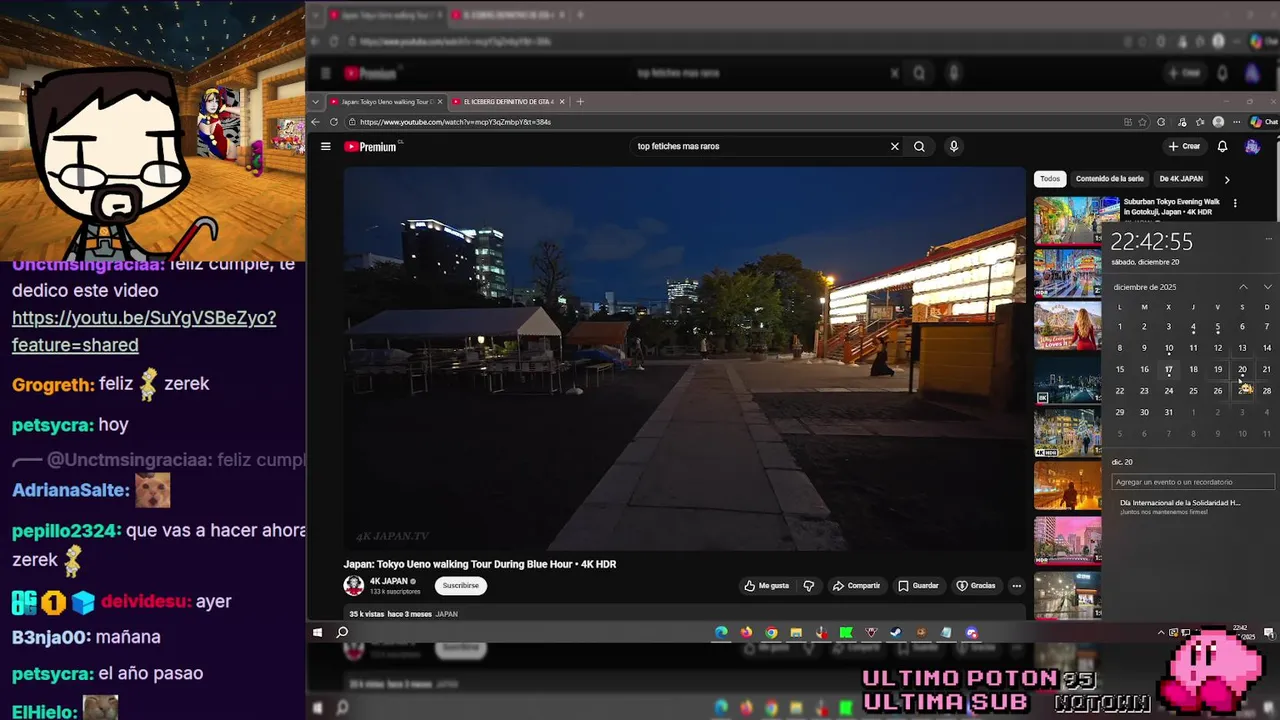The height and width of the screenshot is (720, 1280).
Task: Go to next month in calendar
Action: click(x=1267, y=287)
